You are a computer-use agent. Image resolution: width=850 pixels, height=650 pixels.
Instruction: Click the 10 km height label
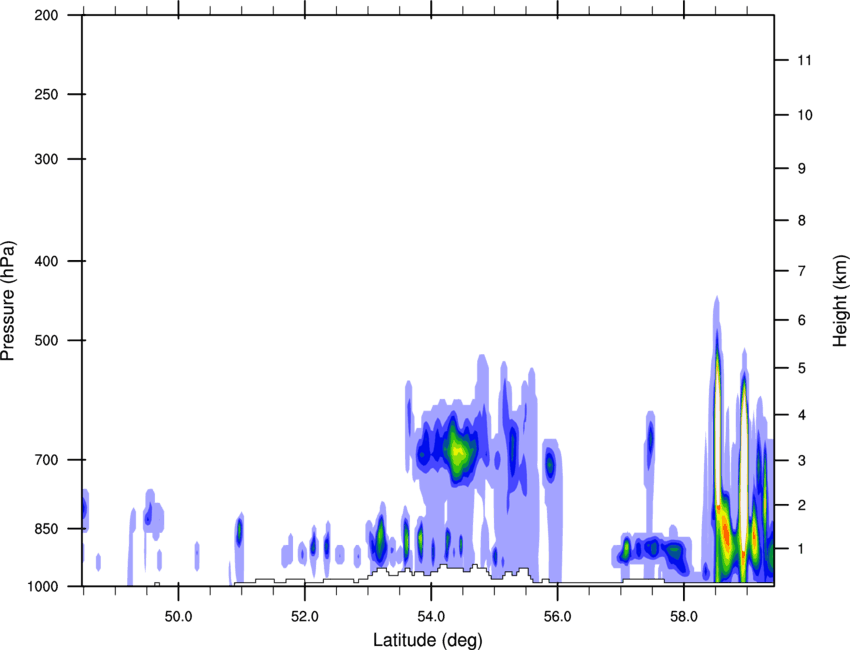[x=804, y=115]
